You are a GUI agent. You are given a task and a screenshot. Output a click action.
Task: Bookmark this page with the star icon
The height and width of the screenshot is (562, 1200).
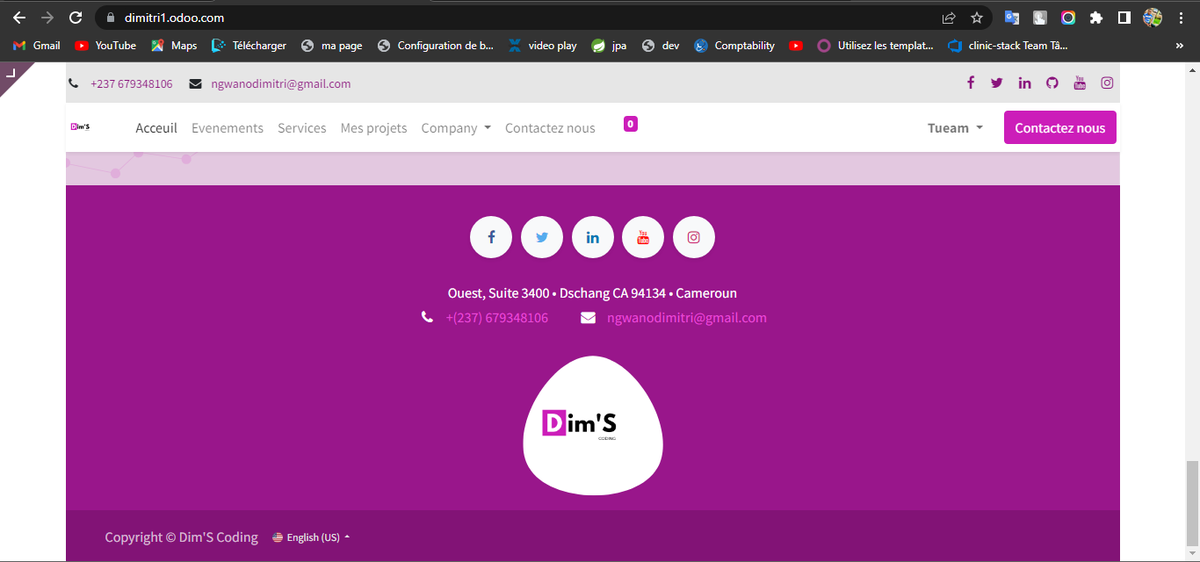pos(977,17)
